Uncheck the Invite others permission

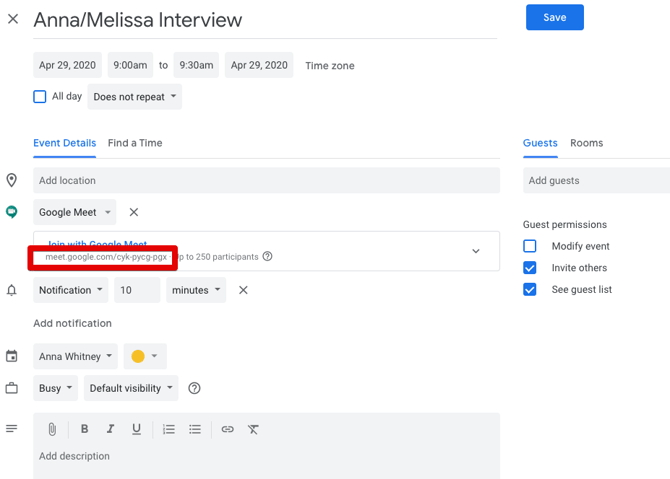pyautogui.click(x=530, y=268)
